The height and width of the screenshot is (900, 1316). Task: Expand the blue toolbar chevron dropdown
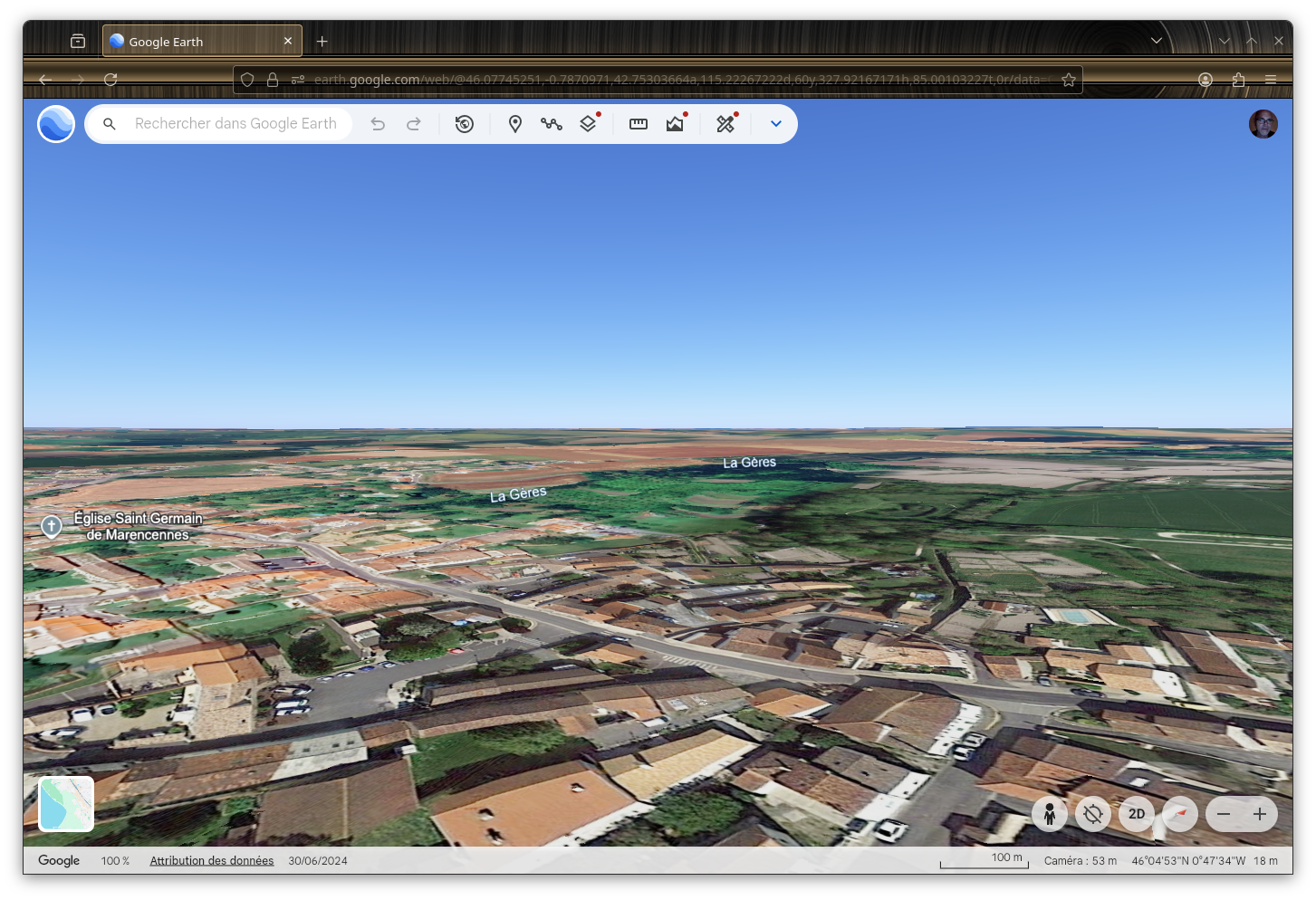click(x=776, y=124)
